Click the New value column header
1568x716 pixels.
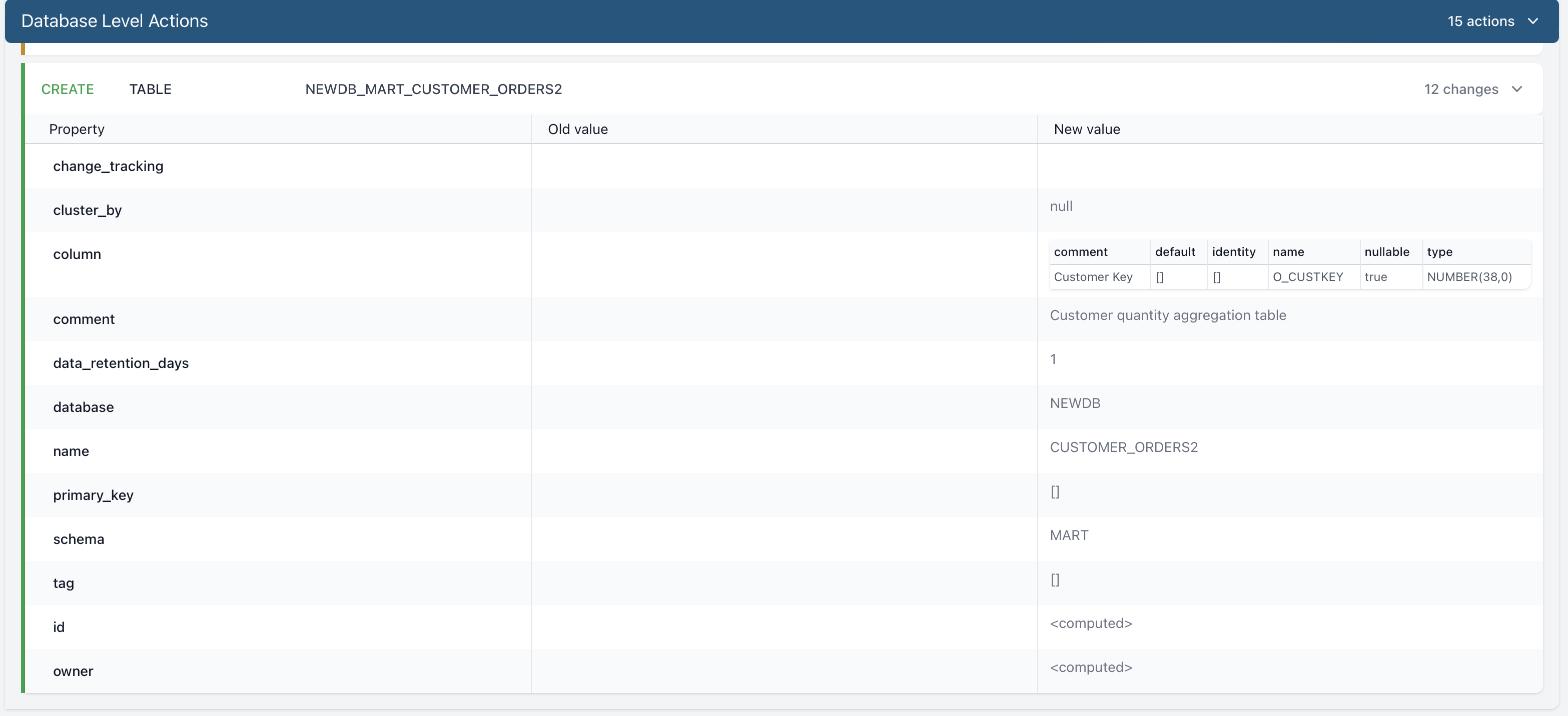tap(1087, 129)
